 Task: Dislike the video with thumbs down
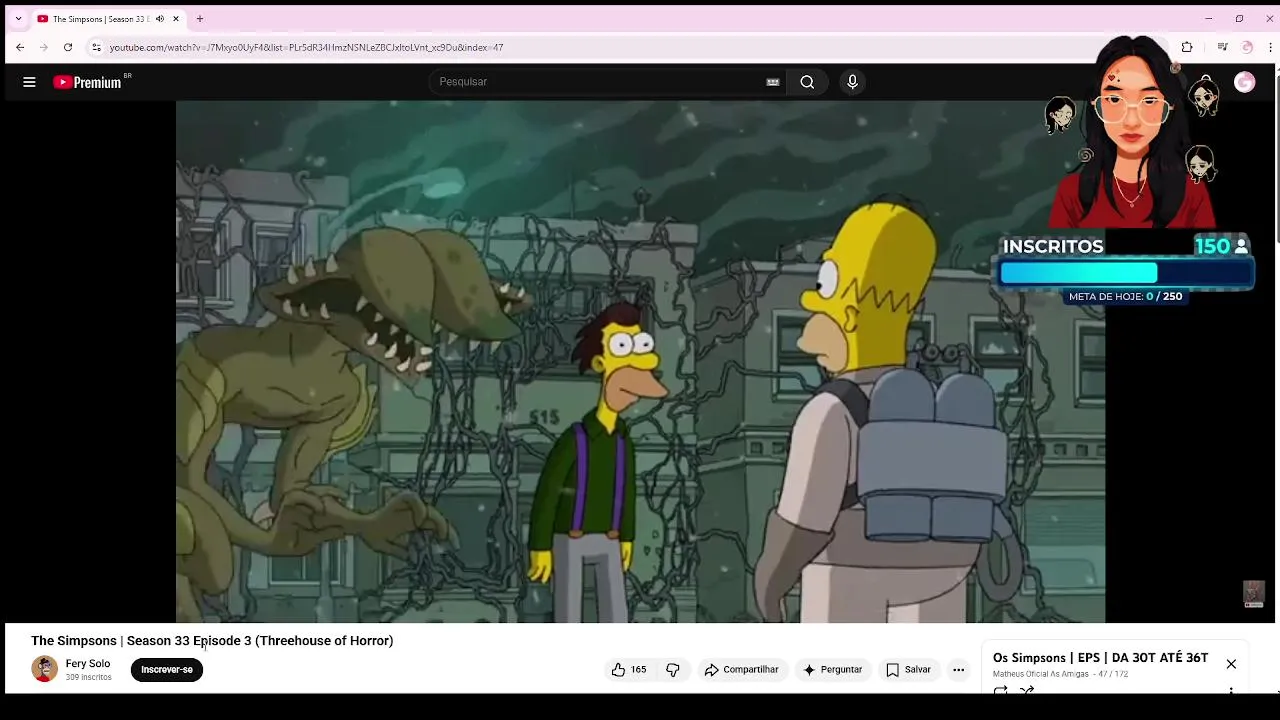pyautogui.click(x=673, y=670)
